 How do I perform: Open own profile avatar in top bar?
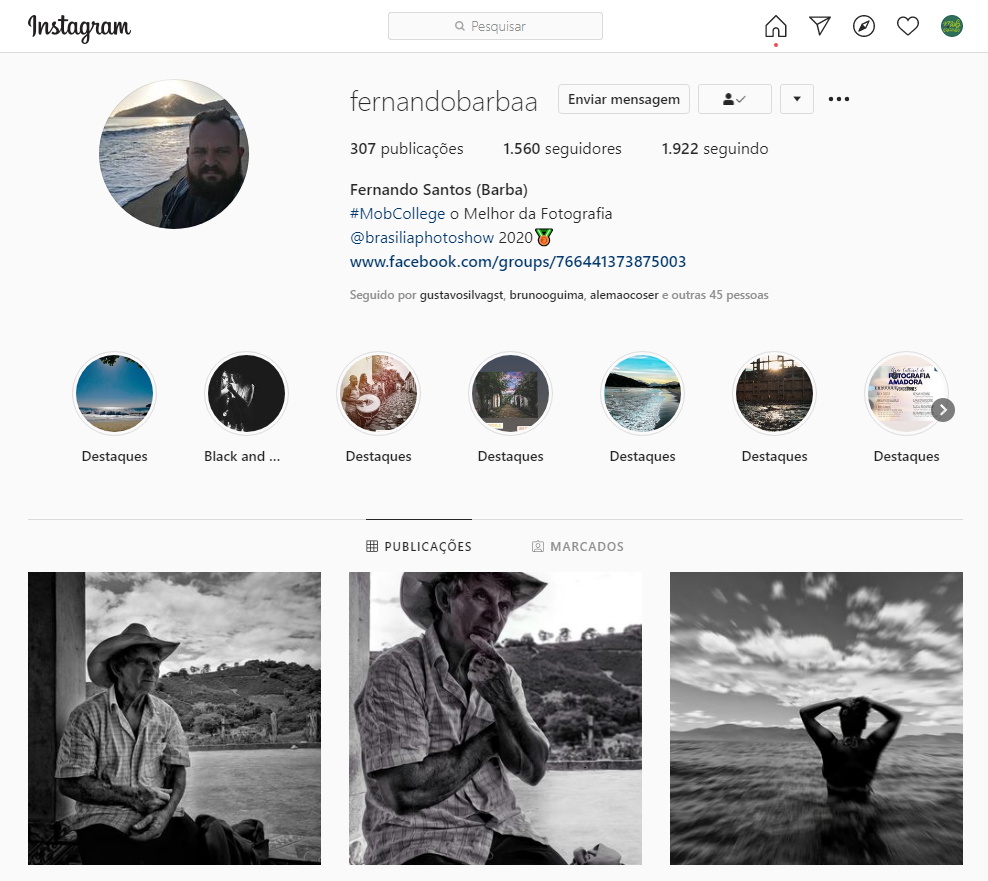click(951, 26)
